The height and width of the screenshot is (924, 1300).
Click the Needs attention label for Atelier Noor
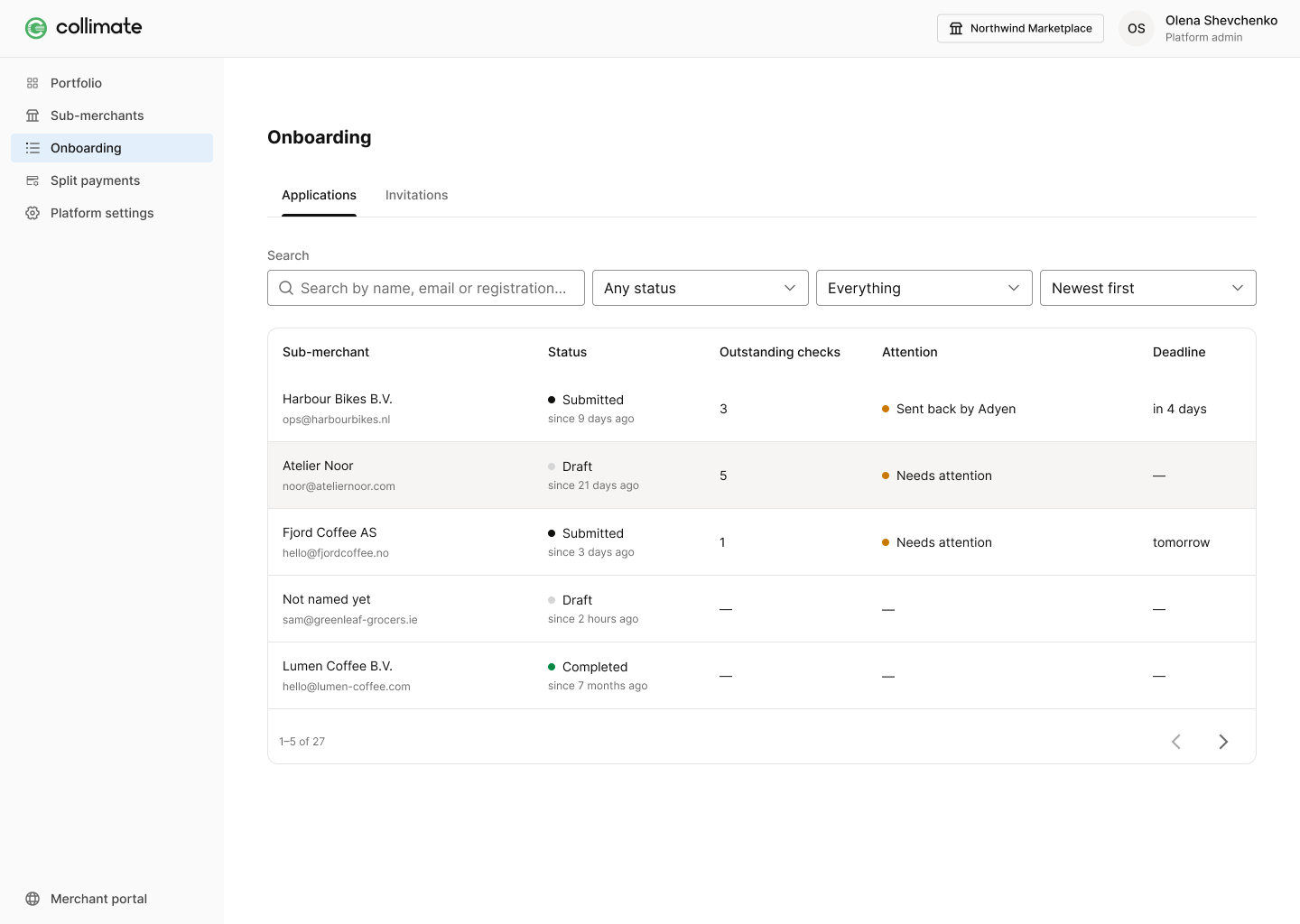point(944,476)
